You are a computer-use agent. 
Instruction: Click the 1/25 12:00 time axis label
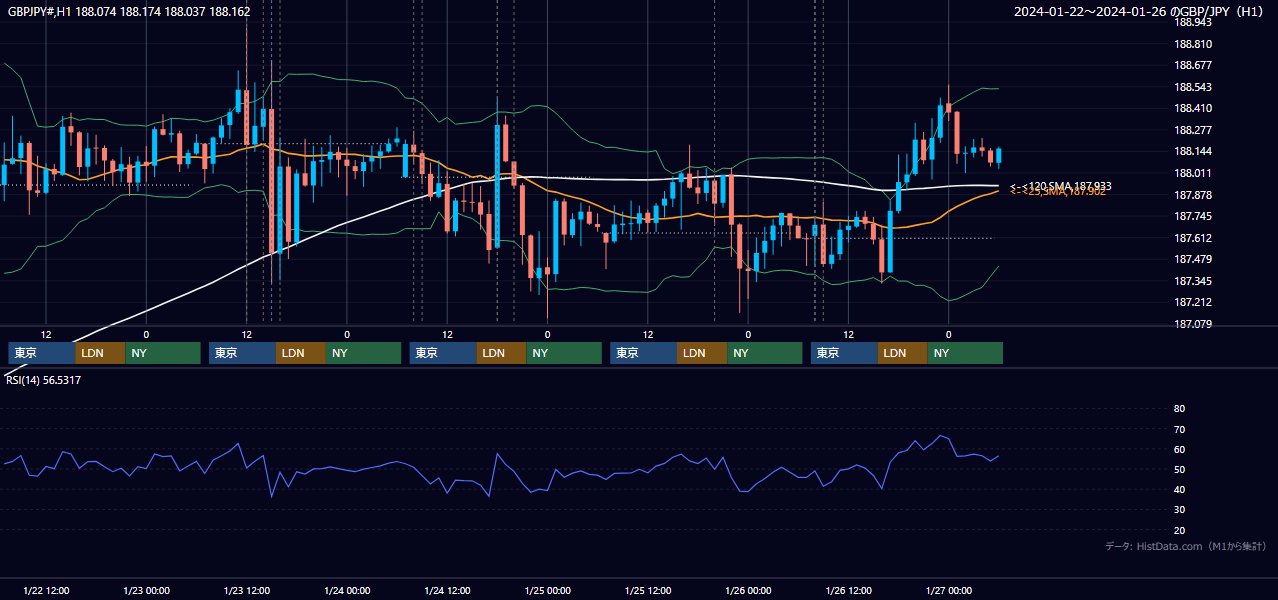[x=648, y=591]
